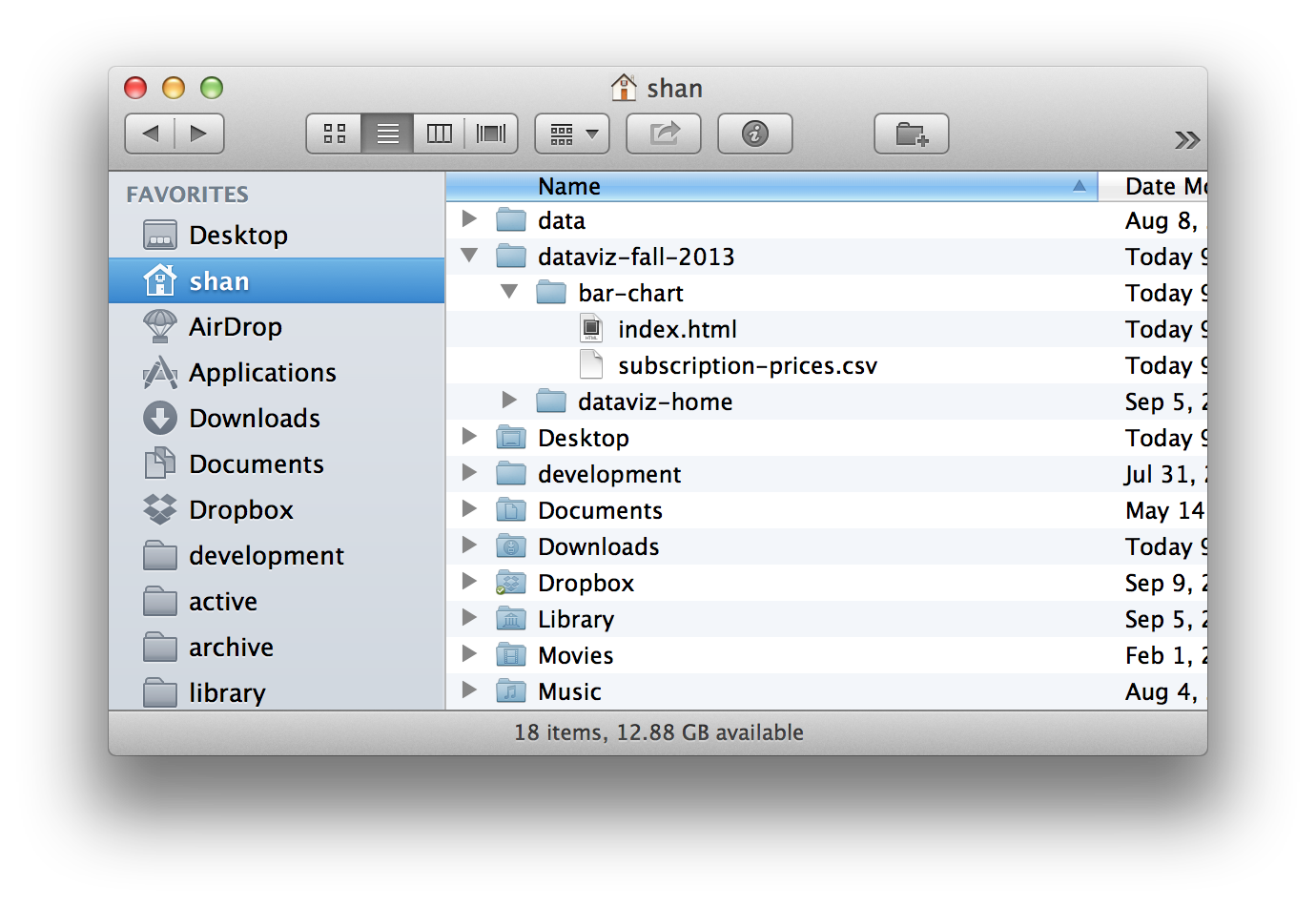This screenshot has height=906, width=1316.
Task: Select Downloads in the Favorites sidebar
Action: [254, 418]
